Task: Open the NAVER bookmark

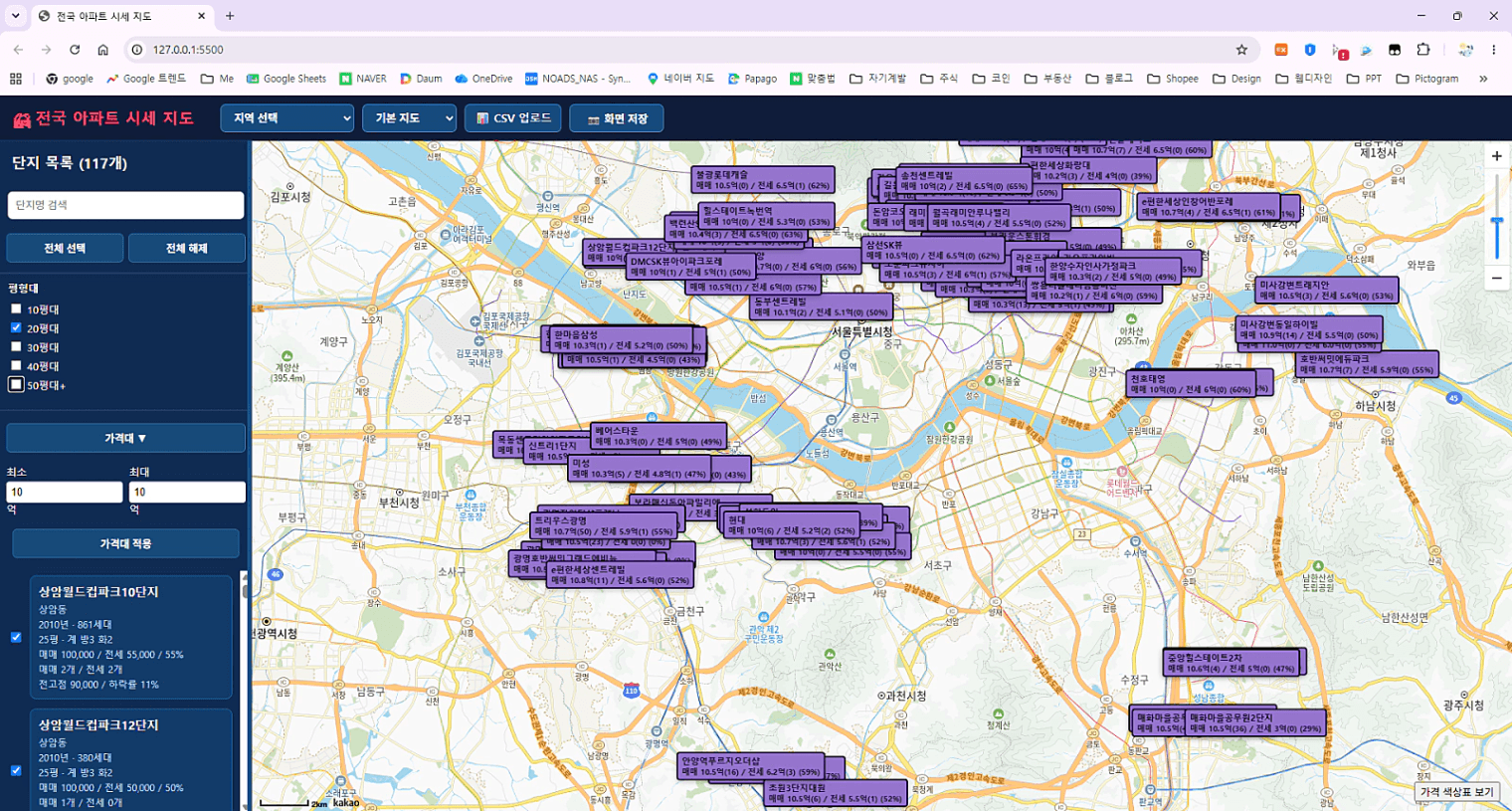Action: coord(363,79)
